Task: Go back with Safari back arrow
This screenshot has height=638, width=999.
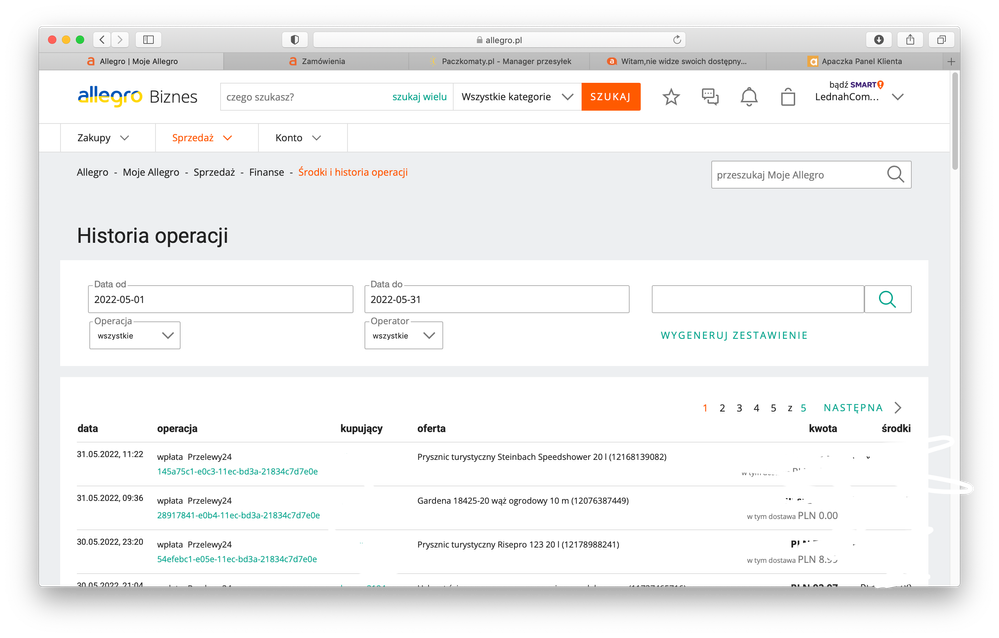Action: [102, 40]
